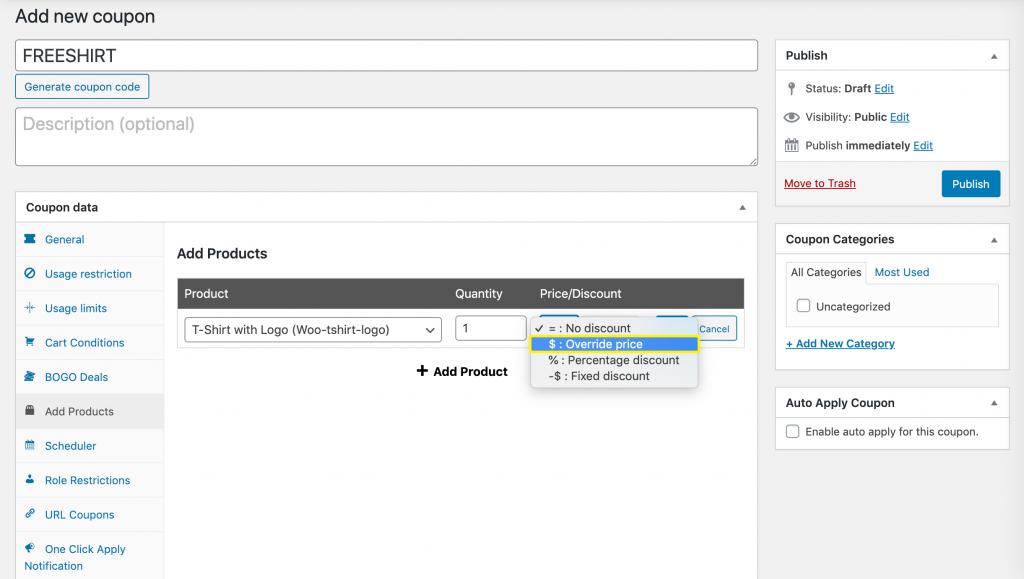1024x579 pixels.
Task: Click the General tab ticket icon
Action: point(30,239)
